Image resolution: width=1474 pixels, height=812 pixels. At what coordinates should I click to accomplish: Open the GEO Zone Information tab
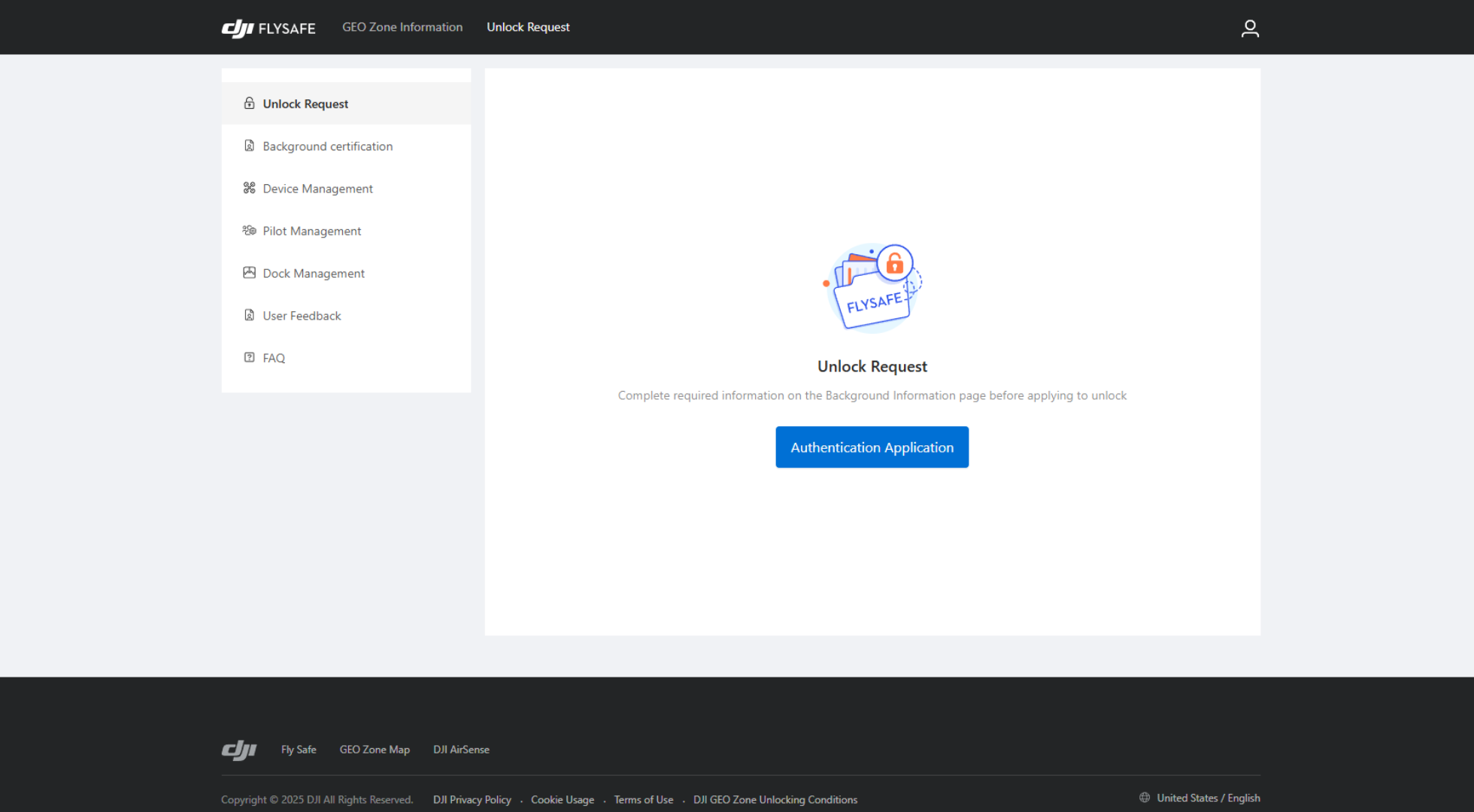(x=402, y=27)
